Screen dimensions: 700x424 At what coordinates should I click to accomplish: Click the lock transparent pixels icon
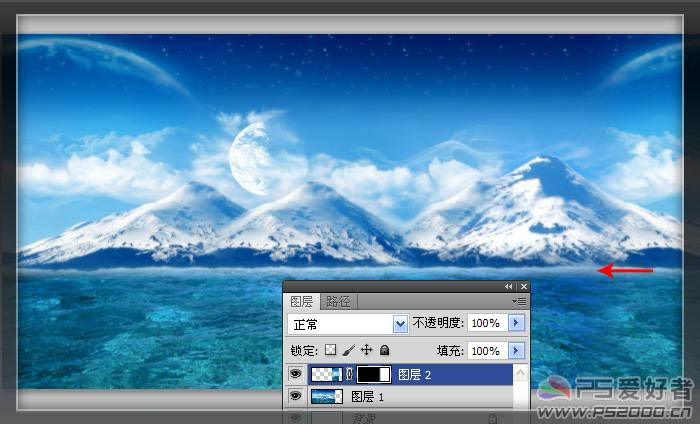pyautogui.click(x=332, y=351)
